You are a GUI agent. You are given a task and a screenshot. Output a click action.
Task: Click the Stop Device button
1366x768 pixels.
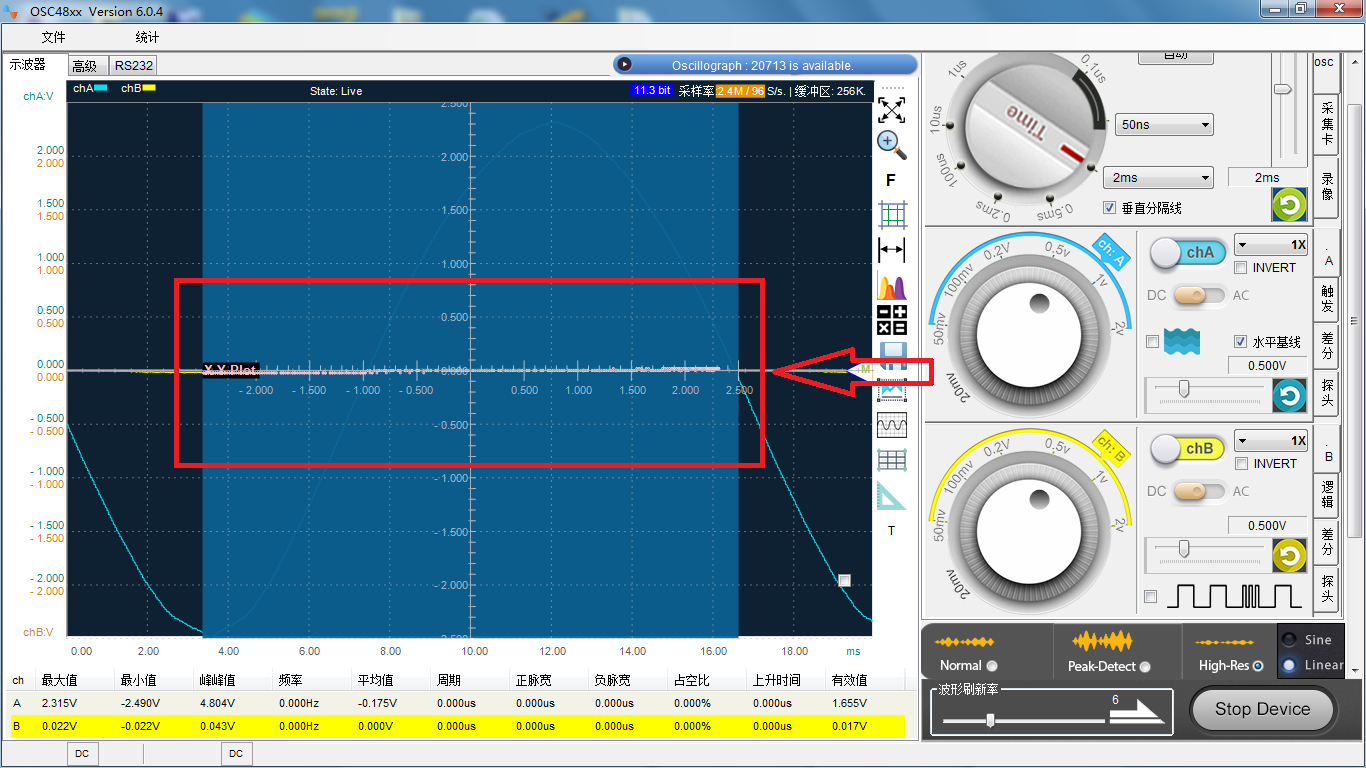pyautogui.click(x=1262, y=709)
